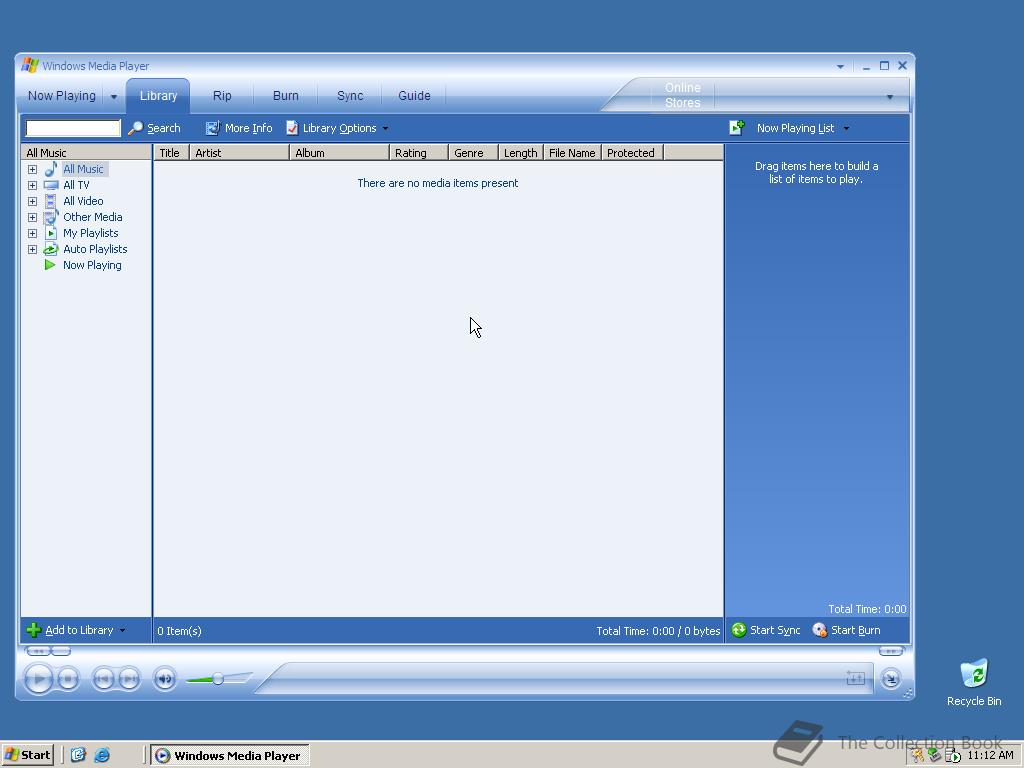Click the volume slider knob
Viewport: 1024px width, 768px height.
click(x=218, y=679)
